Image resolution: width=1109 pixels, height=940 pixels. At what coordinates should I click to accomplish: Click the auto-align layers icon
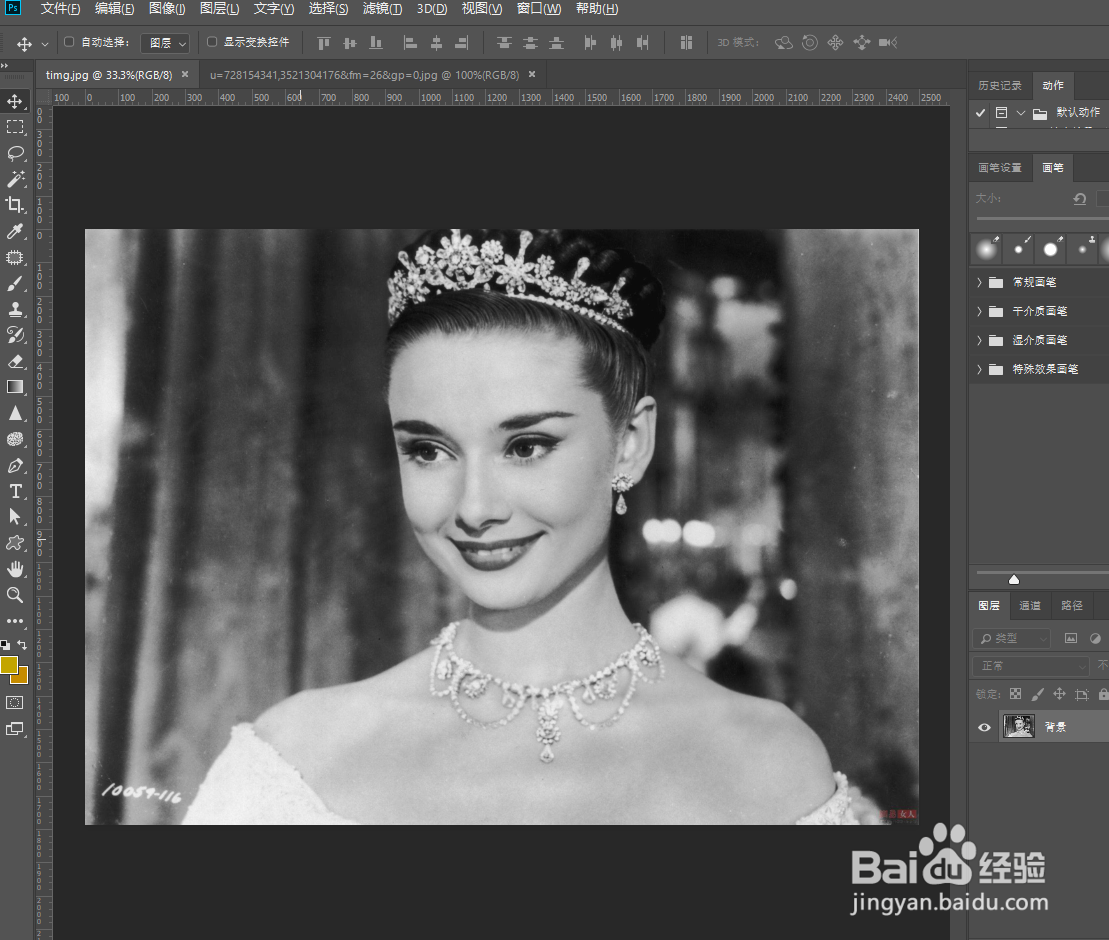coord(686,43)
